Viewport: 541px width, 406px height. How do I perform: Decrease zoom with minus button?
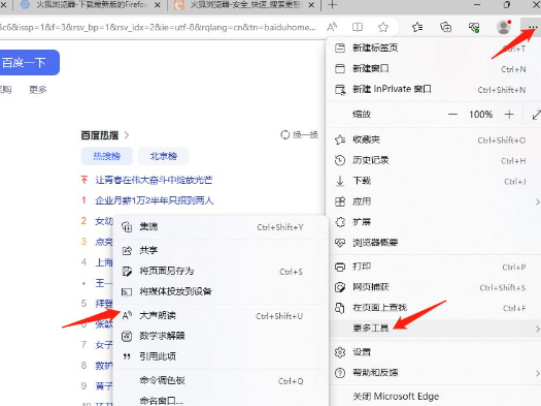click(452, 114)
